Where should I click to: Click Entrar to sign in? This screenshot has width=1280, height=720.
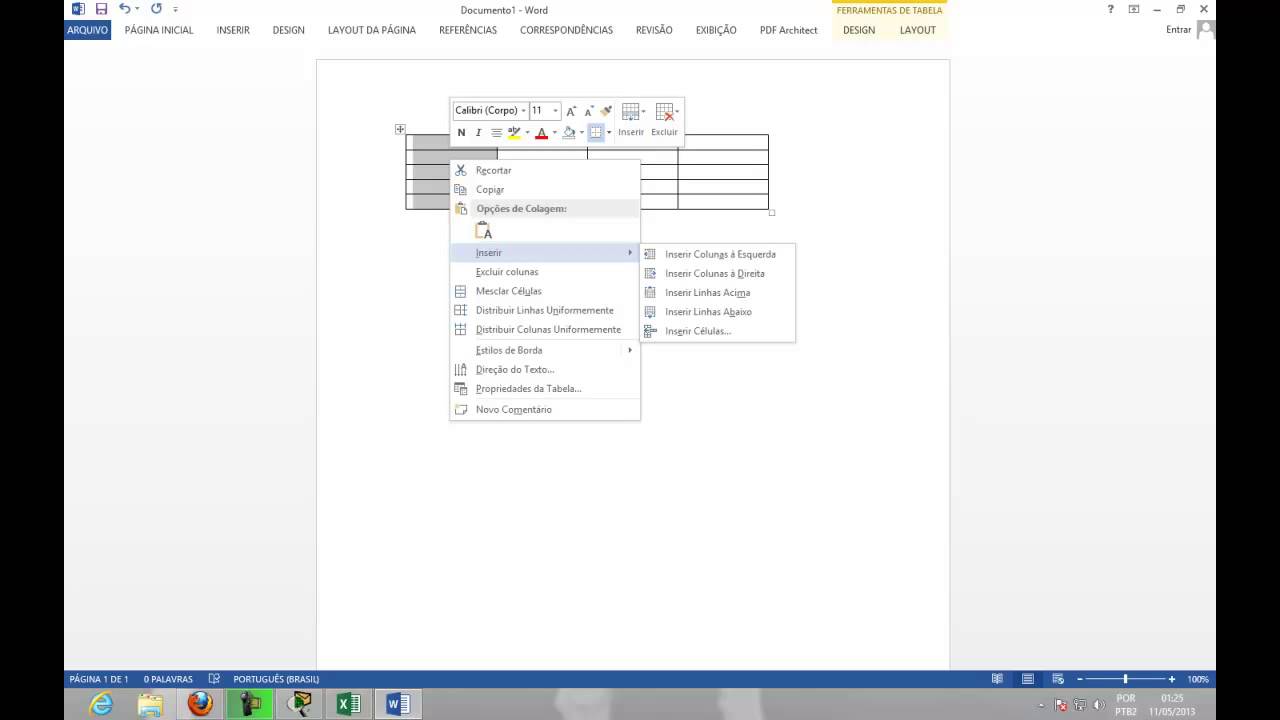pyautogui.click(x=1179, y=30)
